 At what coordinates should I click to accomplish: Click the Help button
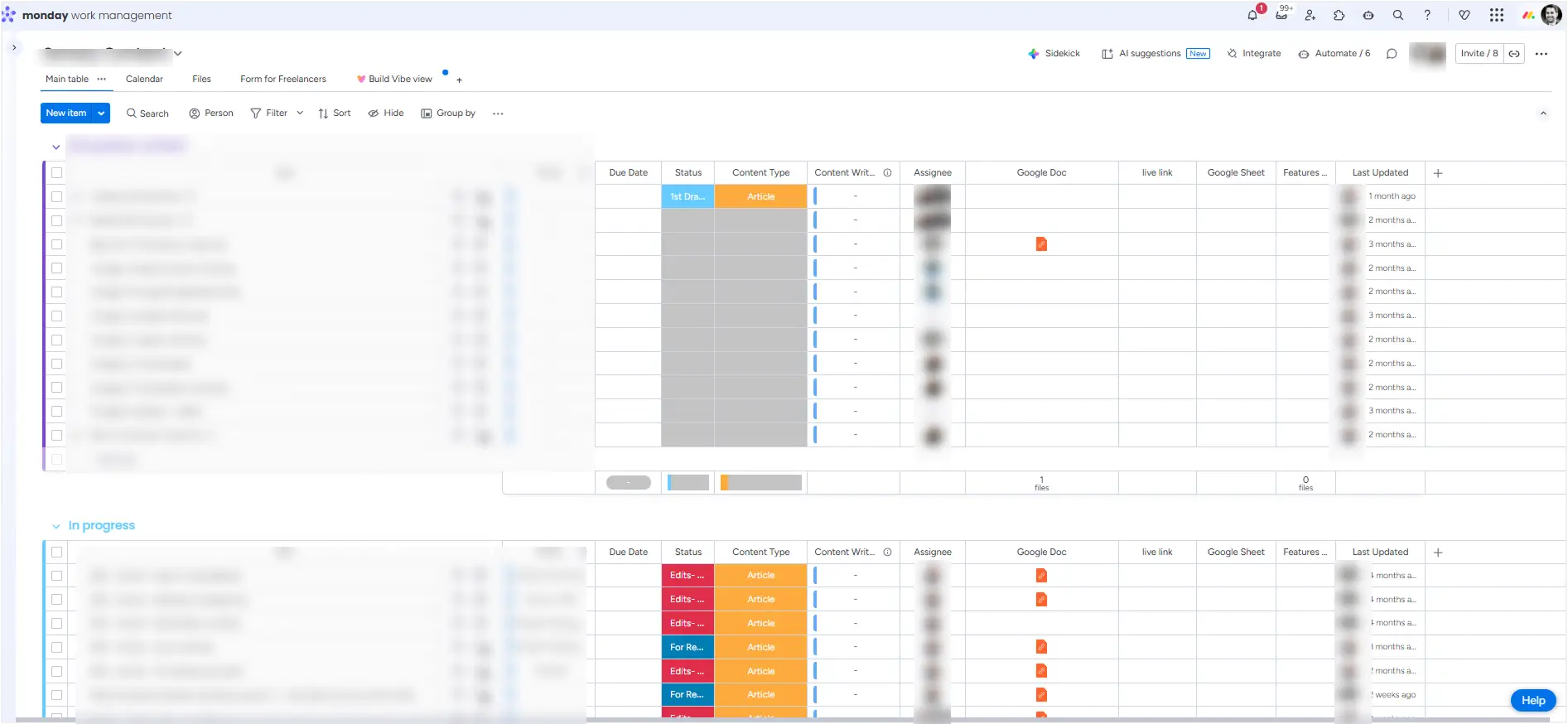[1532, 701]
